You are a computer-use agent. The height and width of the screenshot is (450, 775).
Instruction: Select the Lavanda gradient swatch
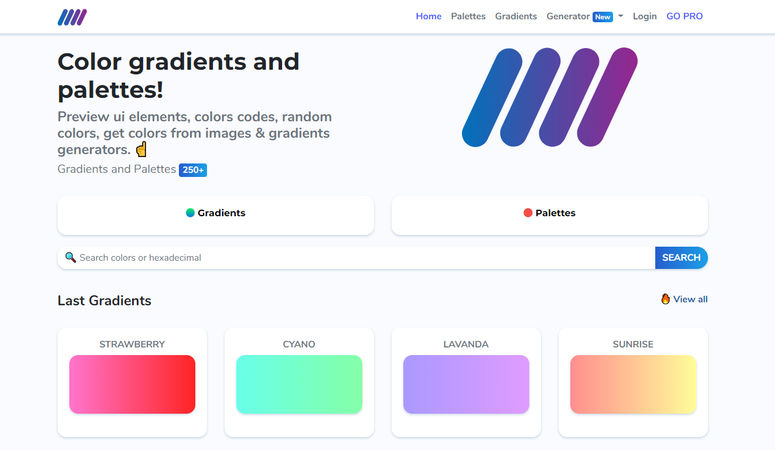tap(466, 384)
